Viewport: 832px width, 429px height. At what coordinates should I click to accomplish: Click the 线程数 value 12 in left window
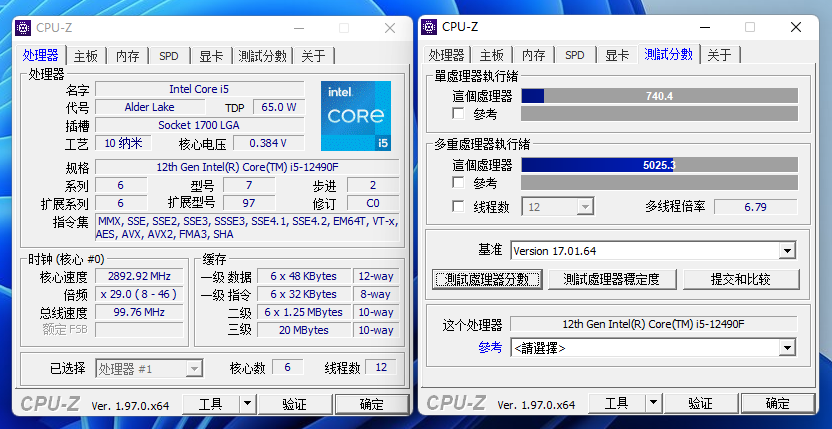click(x=381, y=367)
